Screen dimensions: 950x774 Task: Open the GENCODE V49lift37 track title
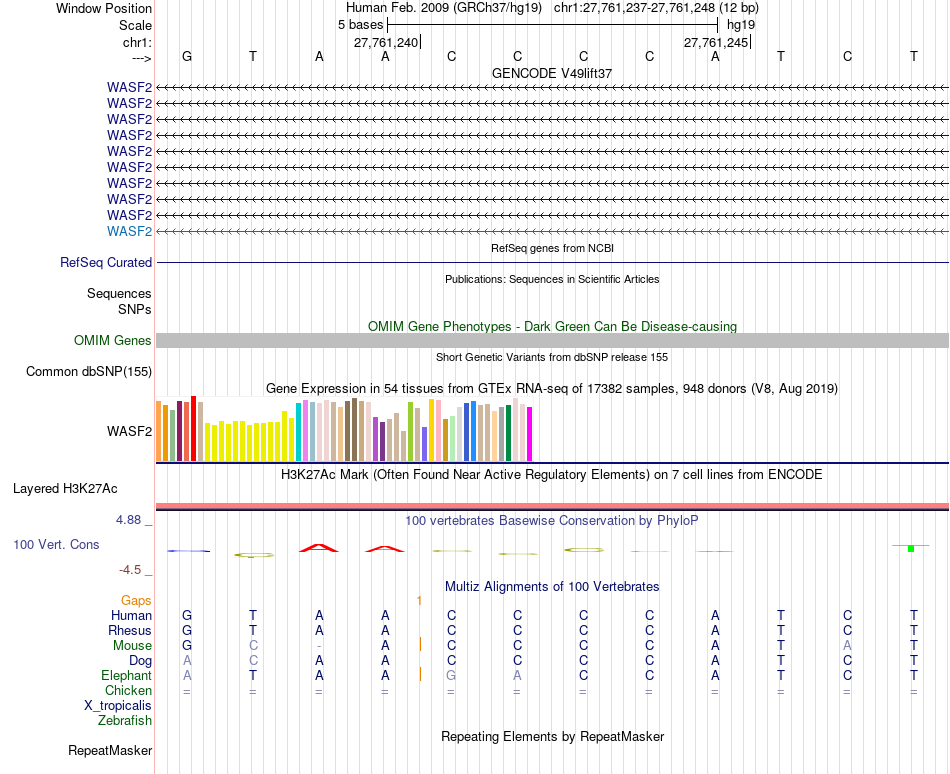tap(552, 73)
